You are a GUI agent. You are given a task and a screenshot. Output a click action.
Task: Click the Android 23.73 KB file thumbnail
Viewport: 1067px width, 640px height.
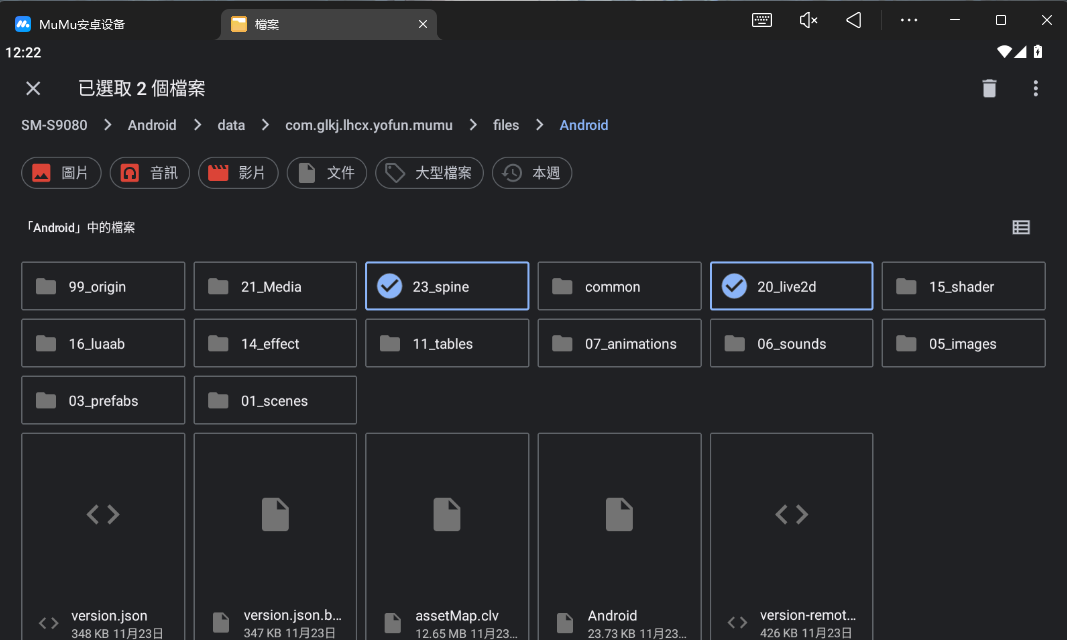click(x=619, y=515)
